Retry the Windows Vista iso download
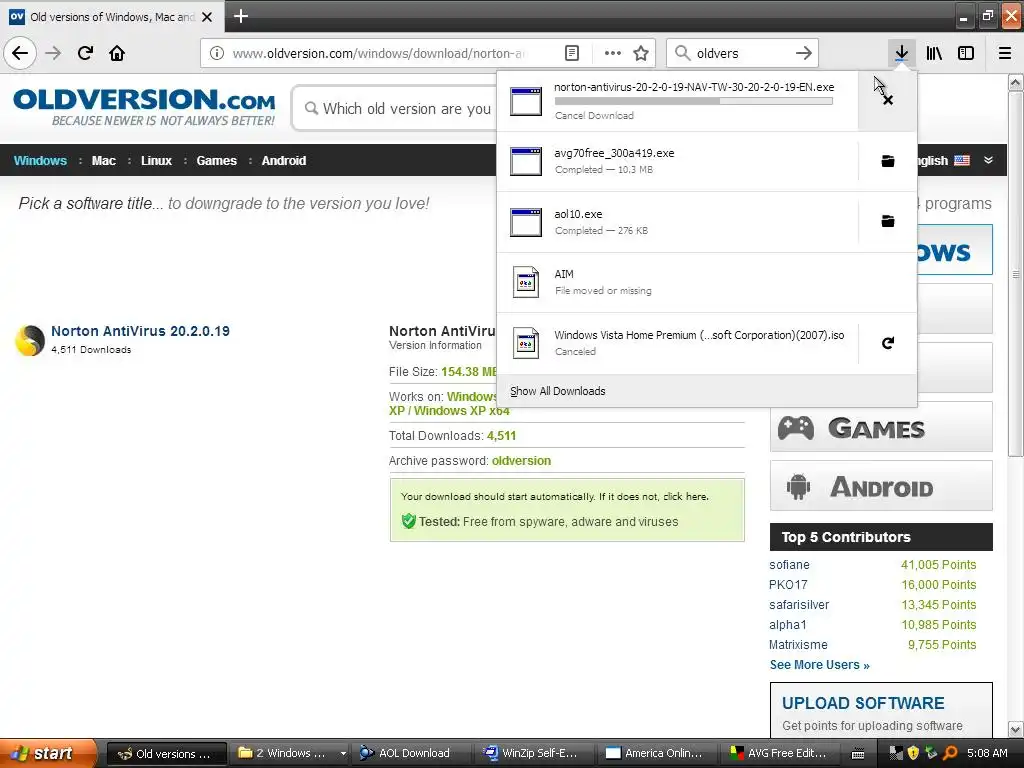1024x768 pixels. coord(888,343)
